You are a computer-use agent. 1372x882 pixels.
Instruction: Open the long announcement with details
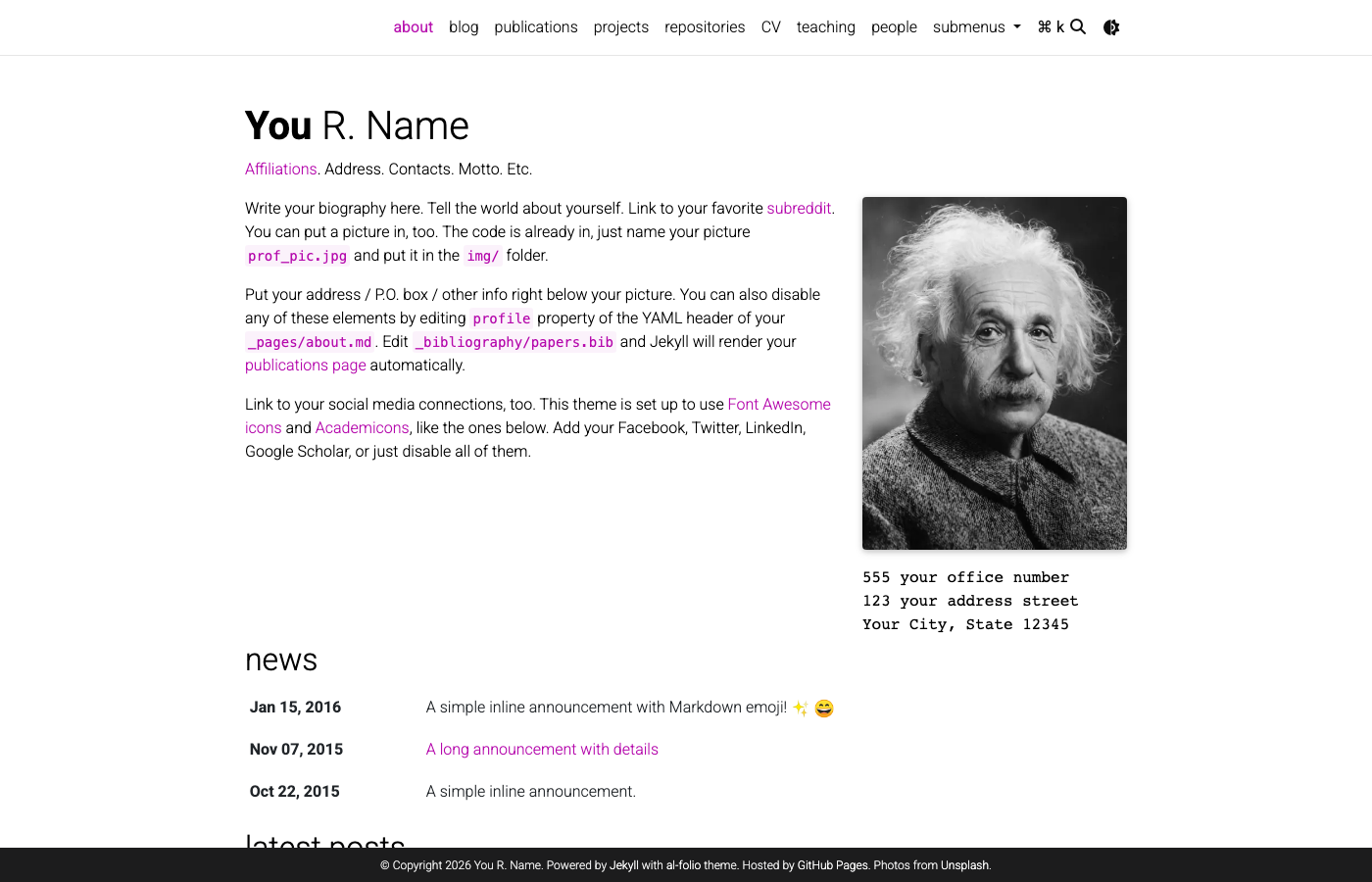pyautogui.click(x=542, y=749)
